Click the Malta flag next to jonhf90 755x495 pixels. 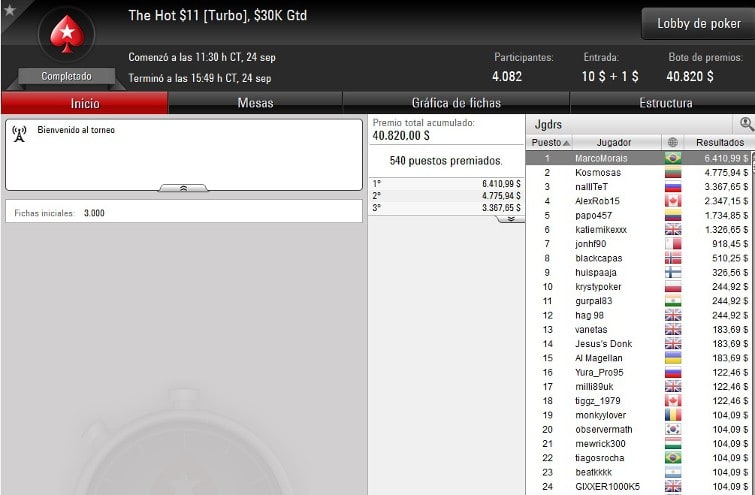click(x=673, y=244)
